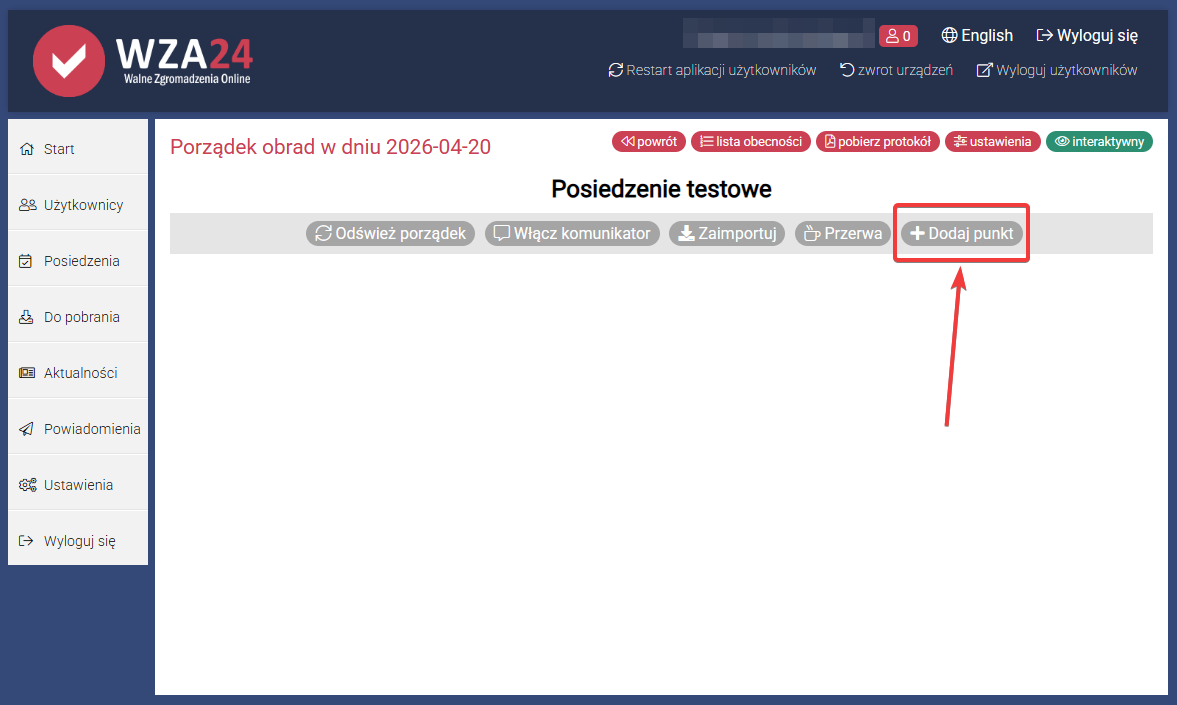Switch language to English
This screenshot has height=705, width=1177.
(x=977, y=36)
